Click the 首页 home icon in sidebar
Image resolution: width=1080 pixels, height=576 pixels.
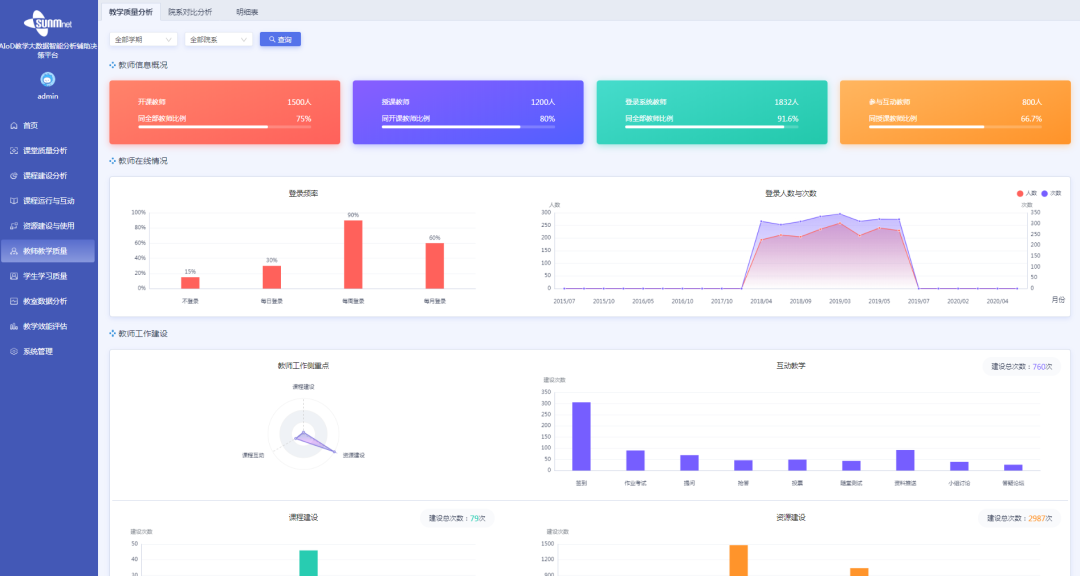14,125
